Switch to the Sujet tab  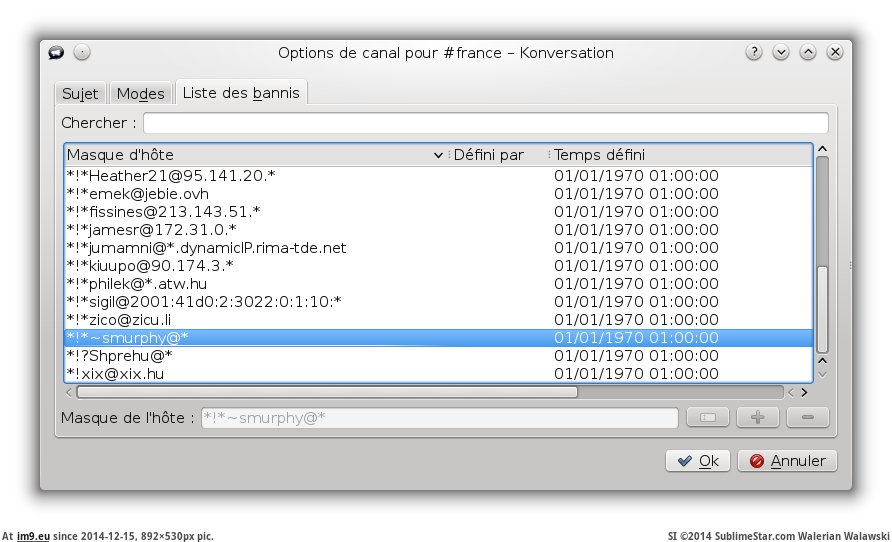pyautogui.click(x=80, y=93)
